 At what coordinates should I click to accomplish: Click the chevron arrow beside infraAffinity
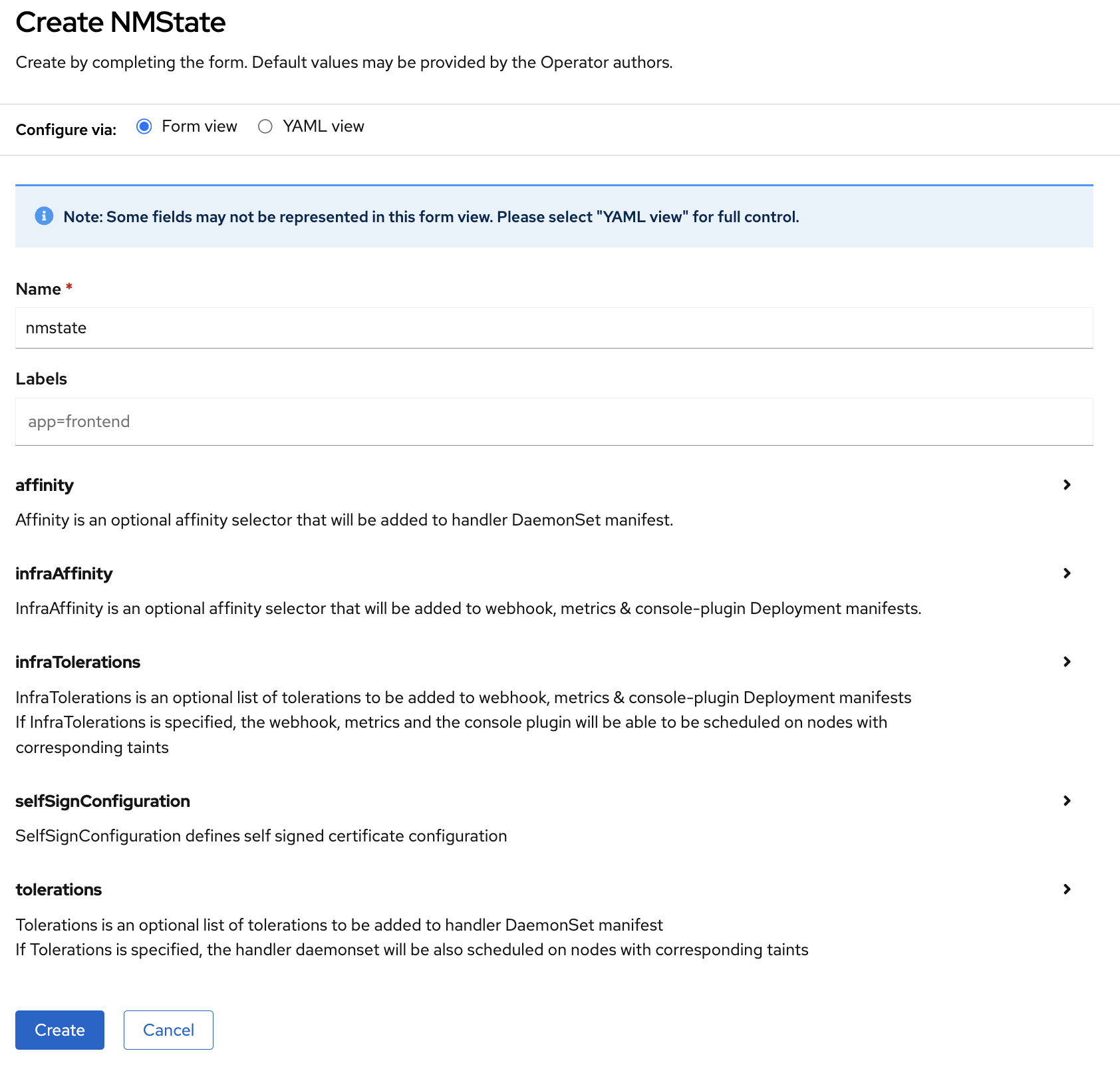point(1067,573)
